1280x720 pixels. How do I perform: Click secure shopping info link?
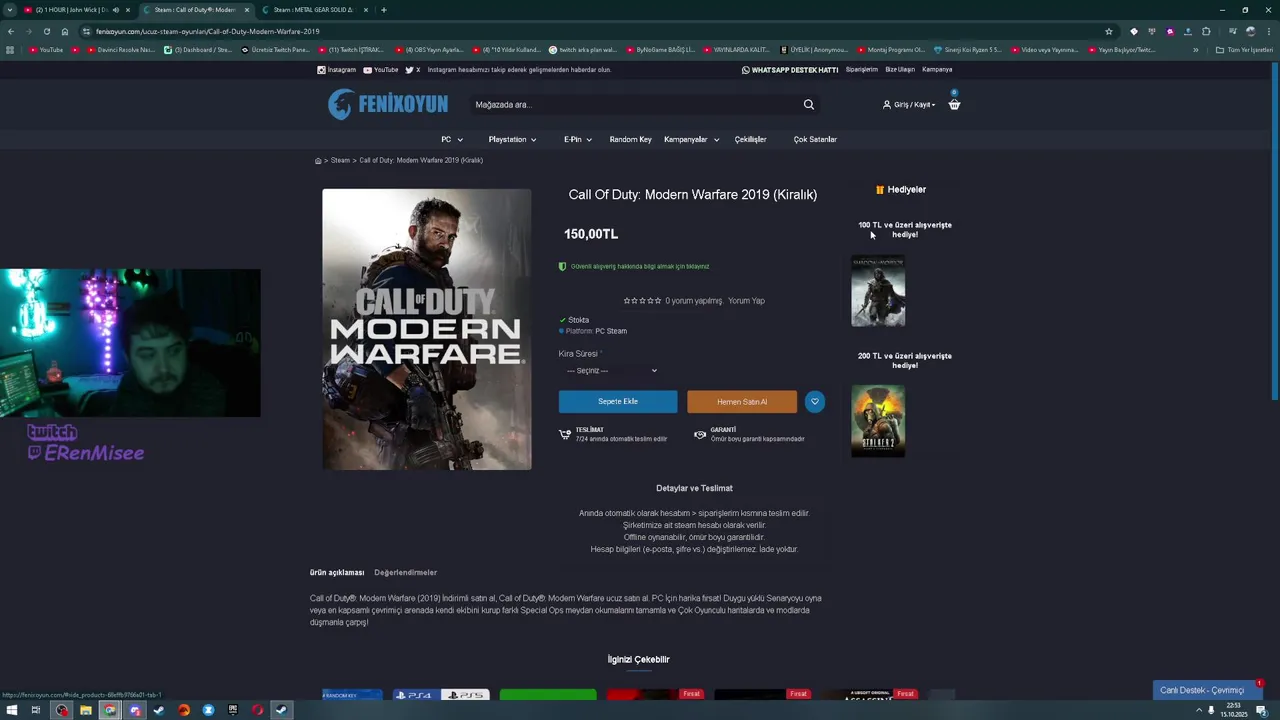point(634,266)
